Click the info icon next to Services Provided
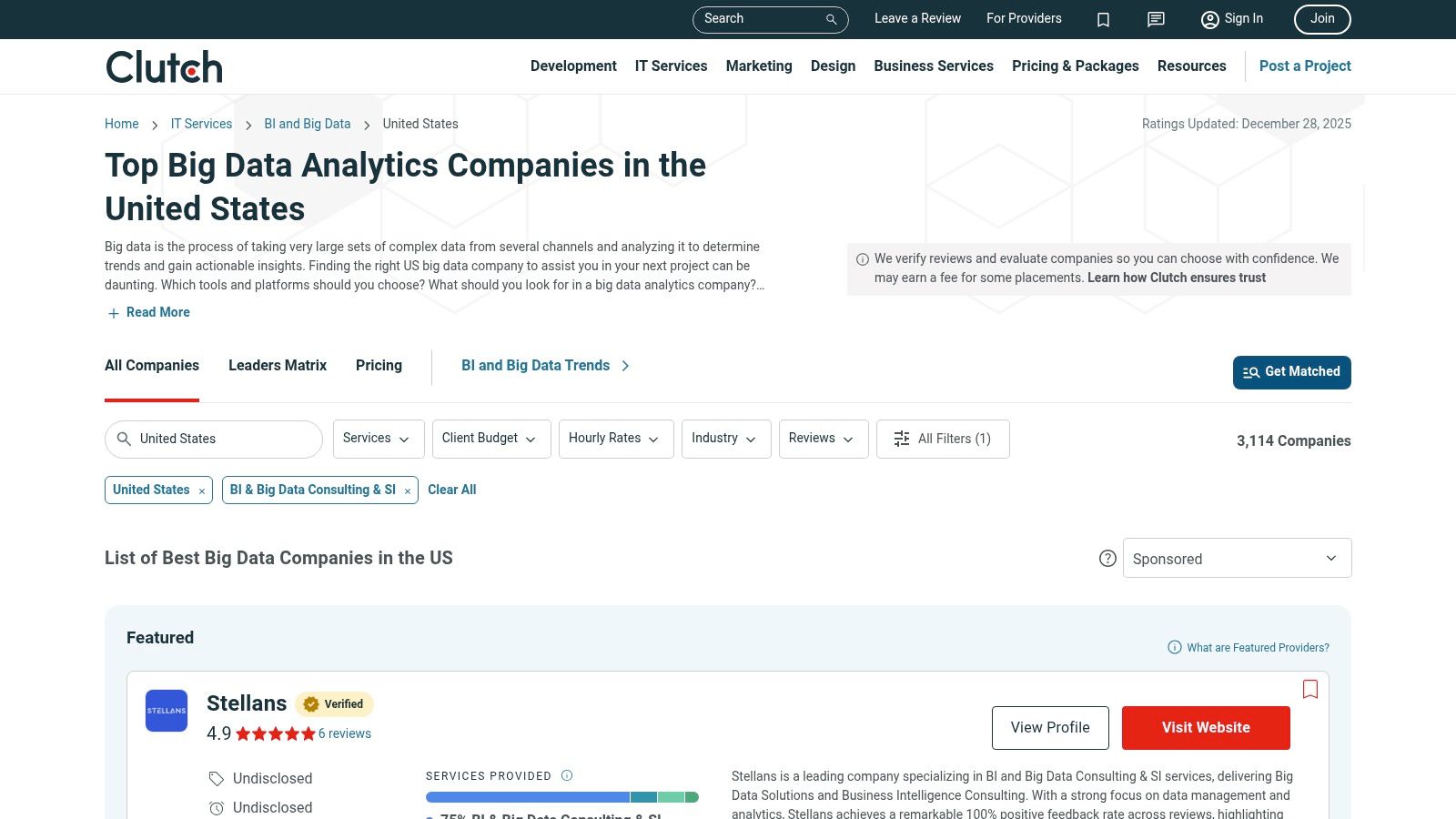The image size is (1456, 819). coord(566,775)
